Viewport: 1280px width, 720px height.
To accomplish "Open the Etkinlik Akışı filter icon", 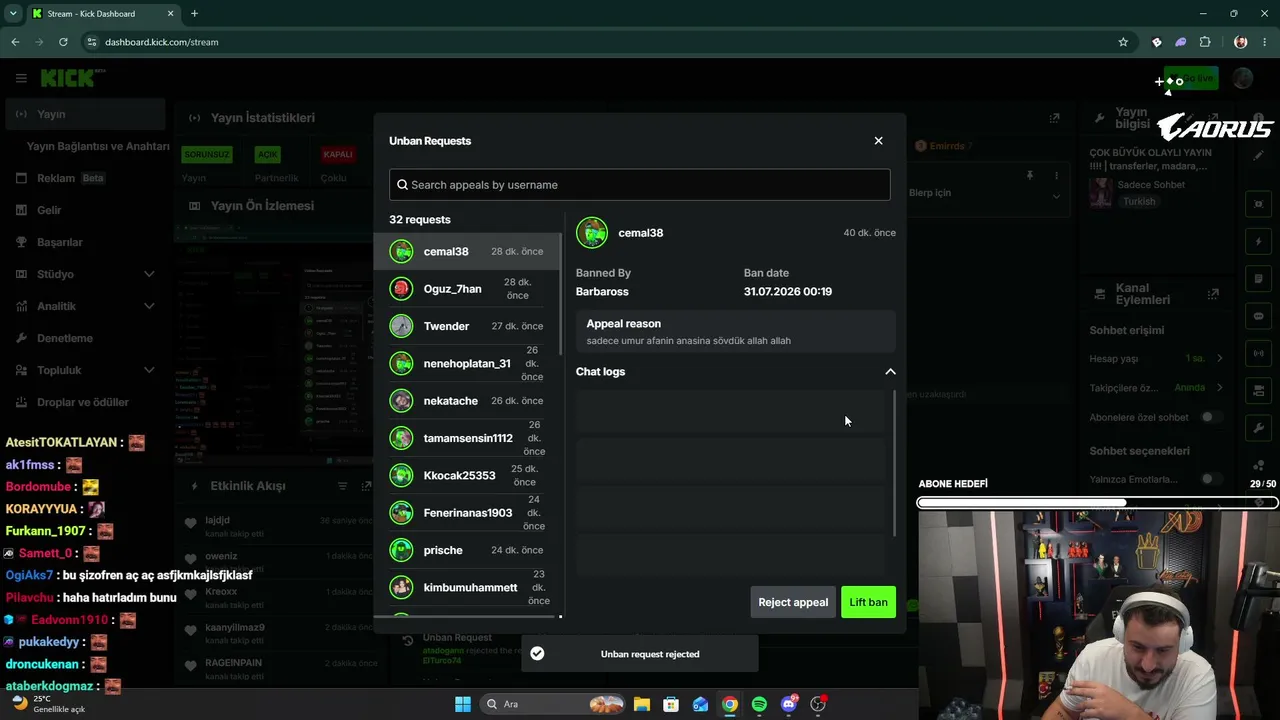I will [342, 486].
